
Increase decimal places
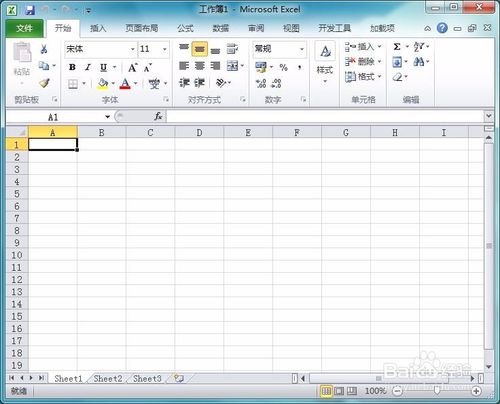(261, 83)
